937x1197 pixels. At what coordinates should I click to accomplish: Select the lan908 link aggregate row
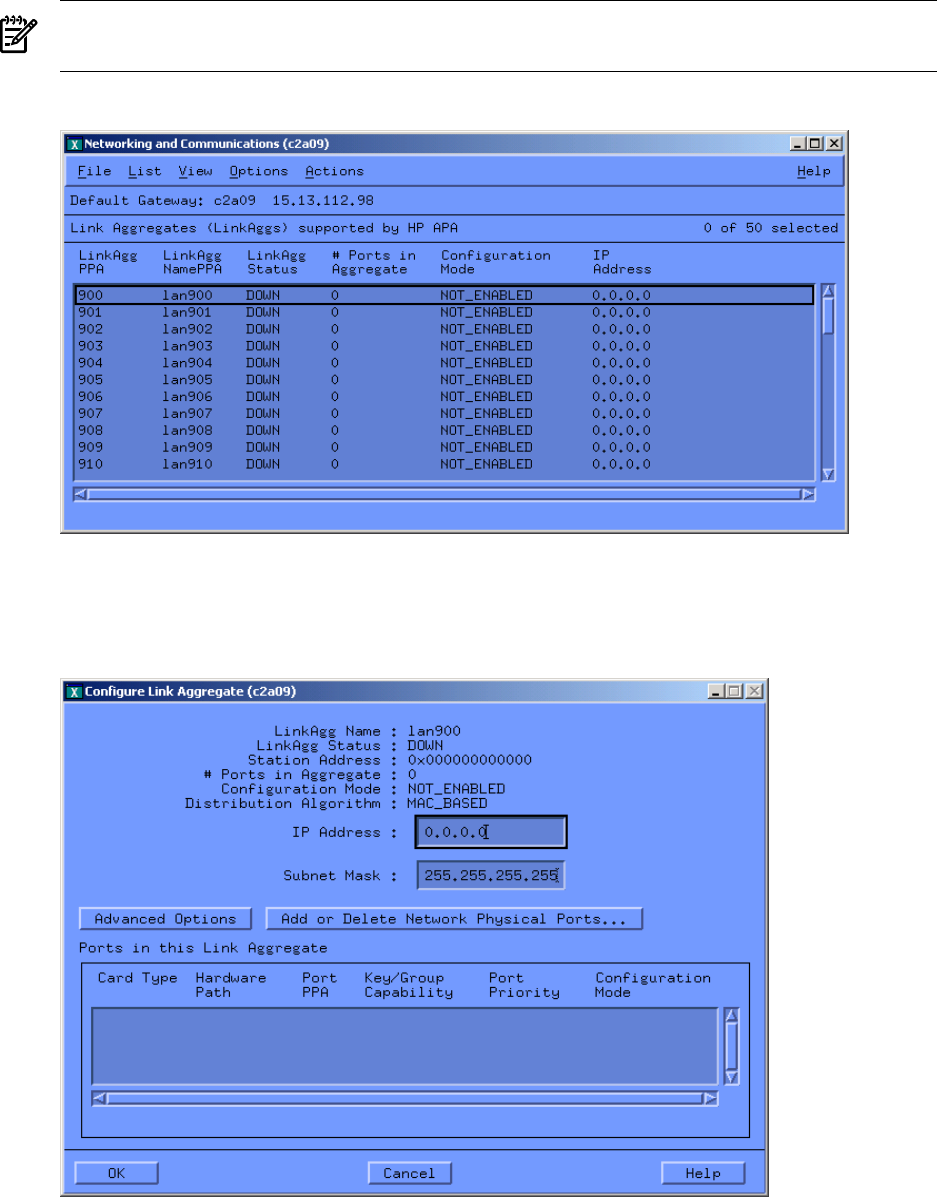pyautogui.click(x=444, y=430)
